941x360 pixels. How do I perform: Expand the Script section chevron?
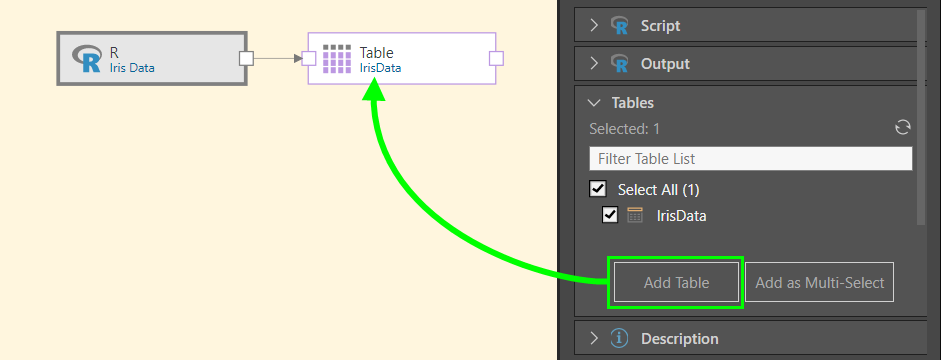(x=594, y=26)
